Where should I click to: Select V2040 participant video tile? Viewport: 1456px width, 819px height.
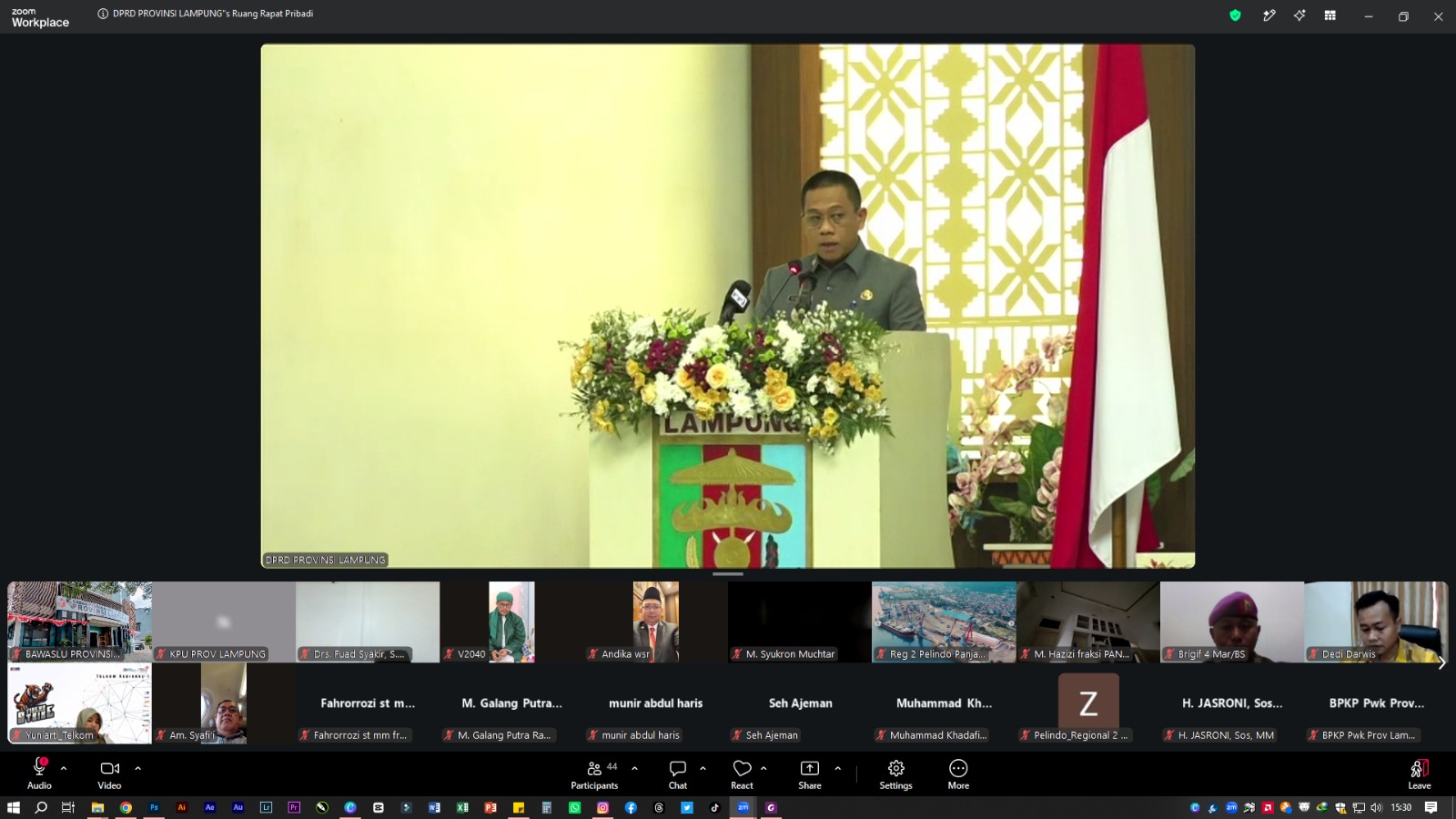pyautogui.click(x=511, y=622)
